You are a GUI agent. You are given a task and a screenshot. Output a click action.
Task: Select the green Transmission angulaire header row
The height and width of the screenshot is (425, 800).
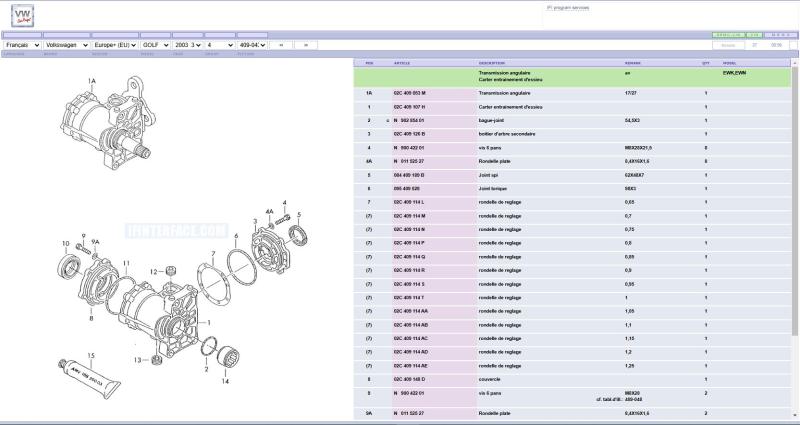(x=572, y=77)
